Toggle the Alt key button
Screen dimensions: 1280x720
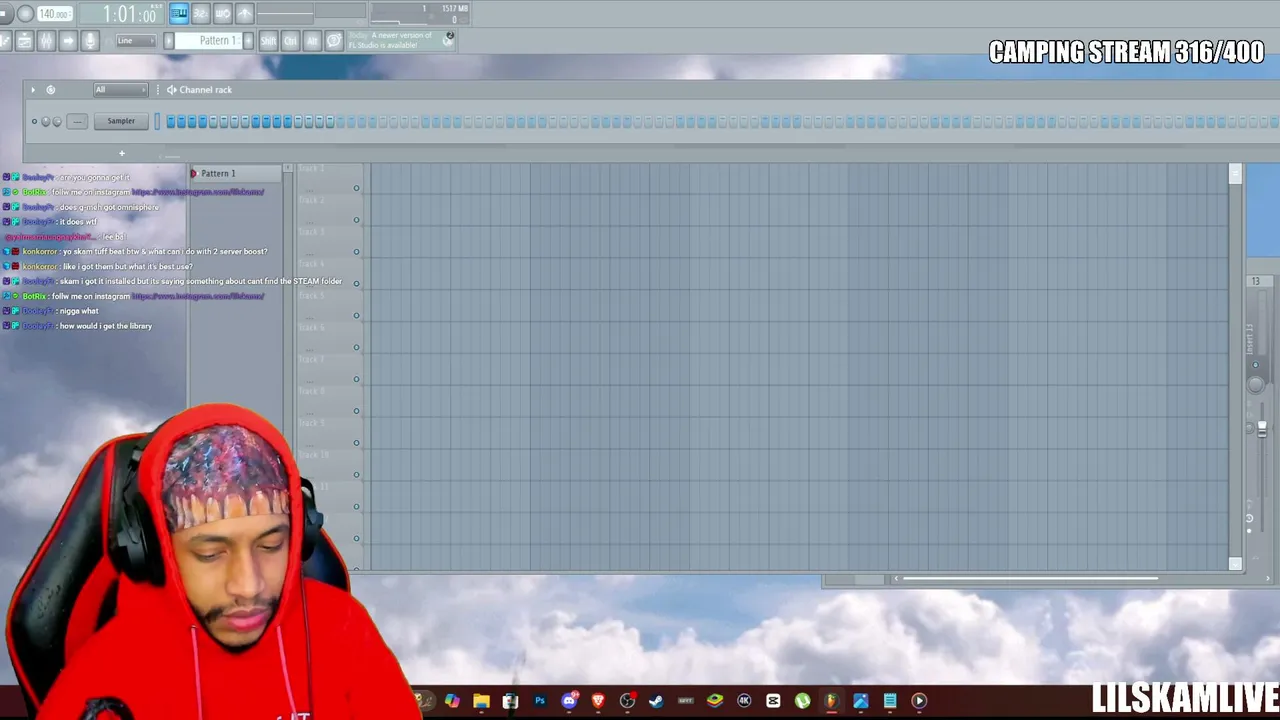pos(312,41)
